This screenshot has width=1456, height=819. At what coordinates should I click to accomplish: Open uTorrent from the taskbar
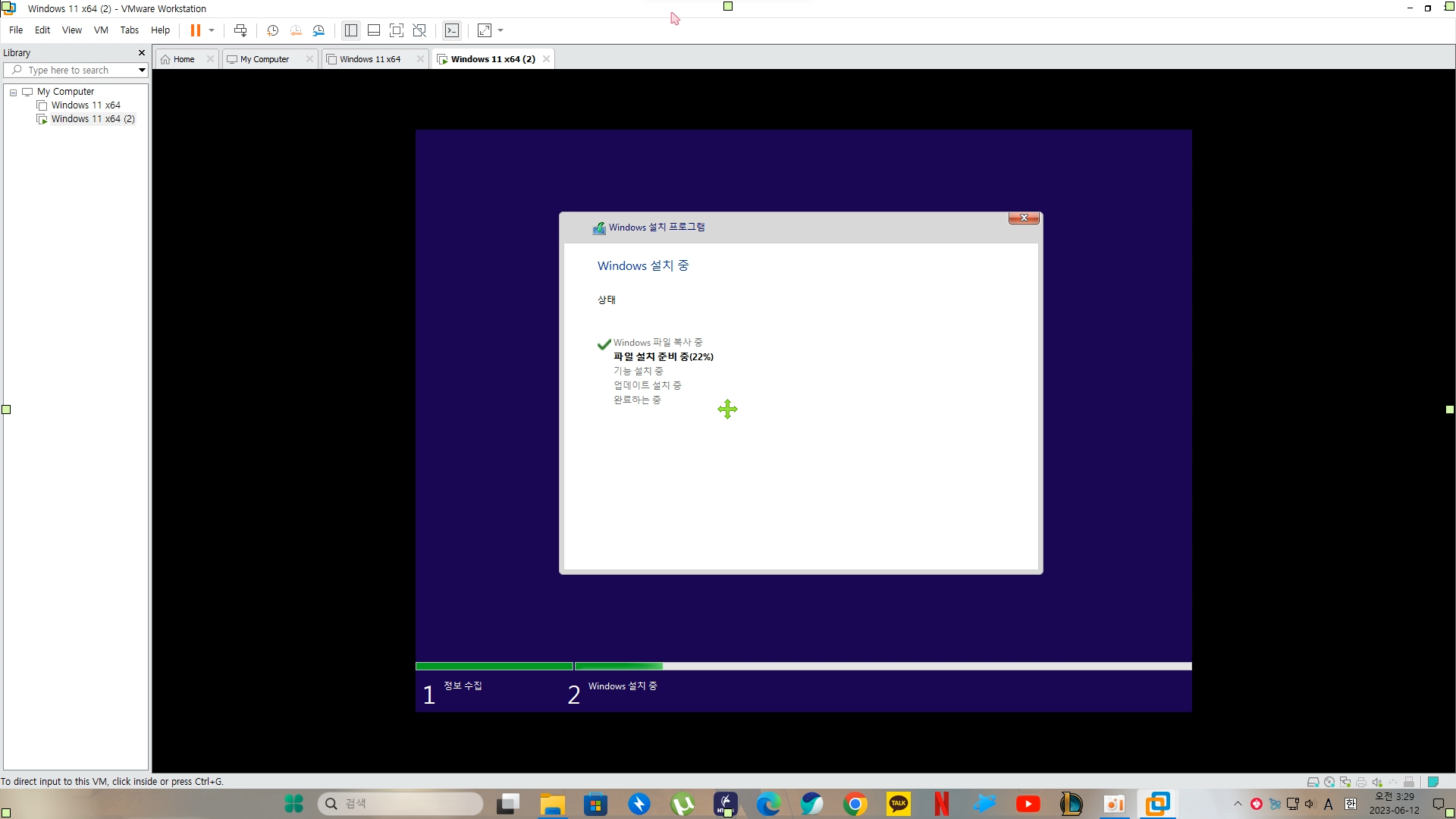pos(682,804)
